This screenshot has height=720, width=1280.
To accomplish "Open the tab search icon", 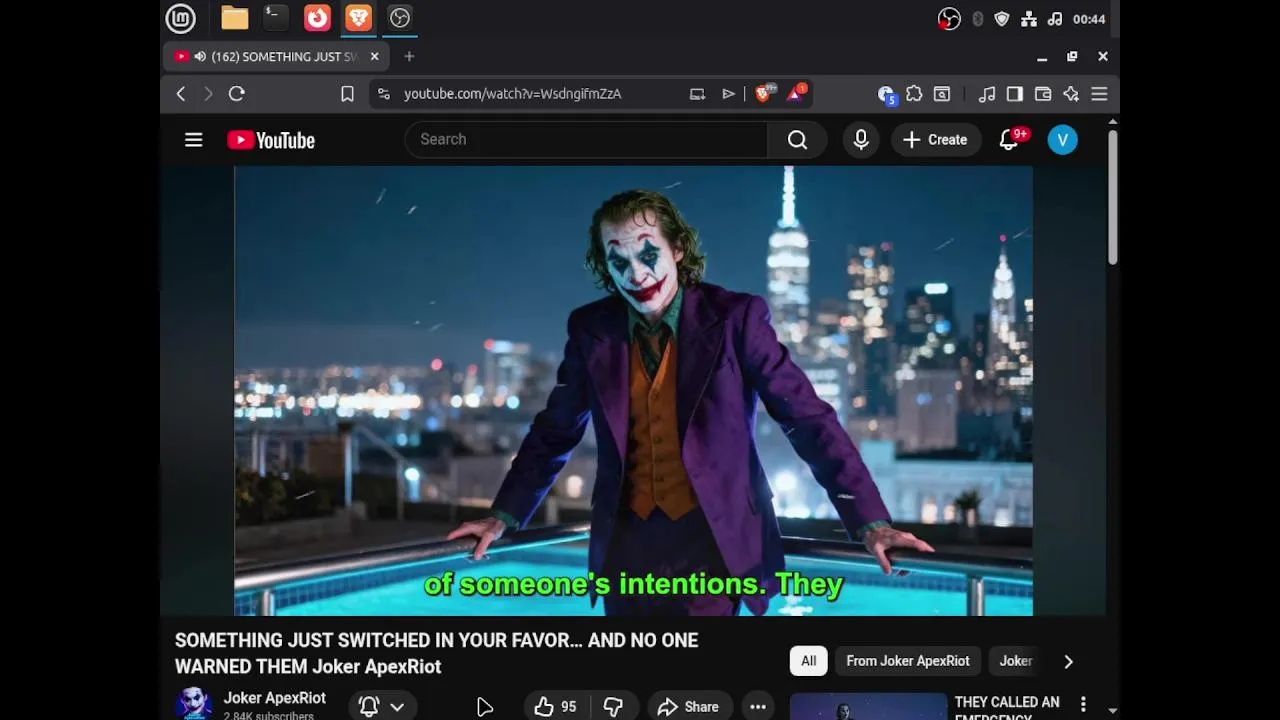I will tap(942, 94).
